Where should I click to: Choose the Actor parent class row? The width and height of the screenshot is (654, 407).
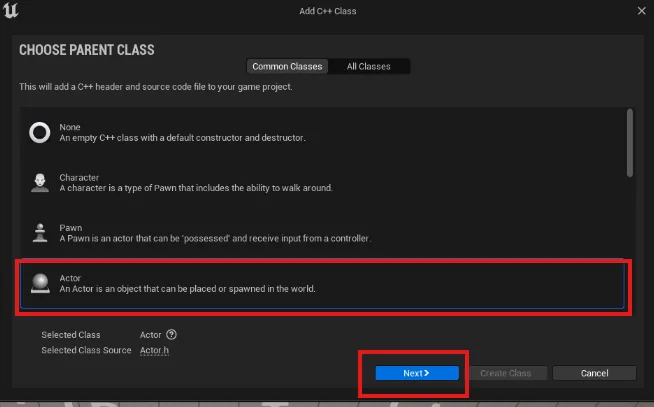(x=322, y=284)
